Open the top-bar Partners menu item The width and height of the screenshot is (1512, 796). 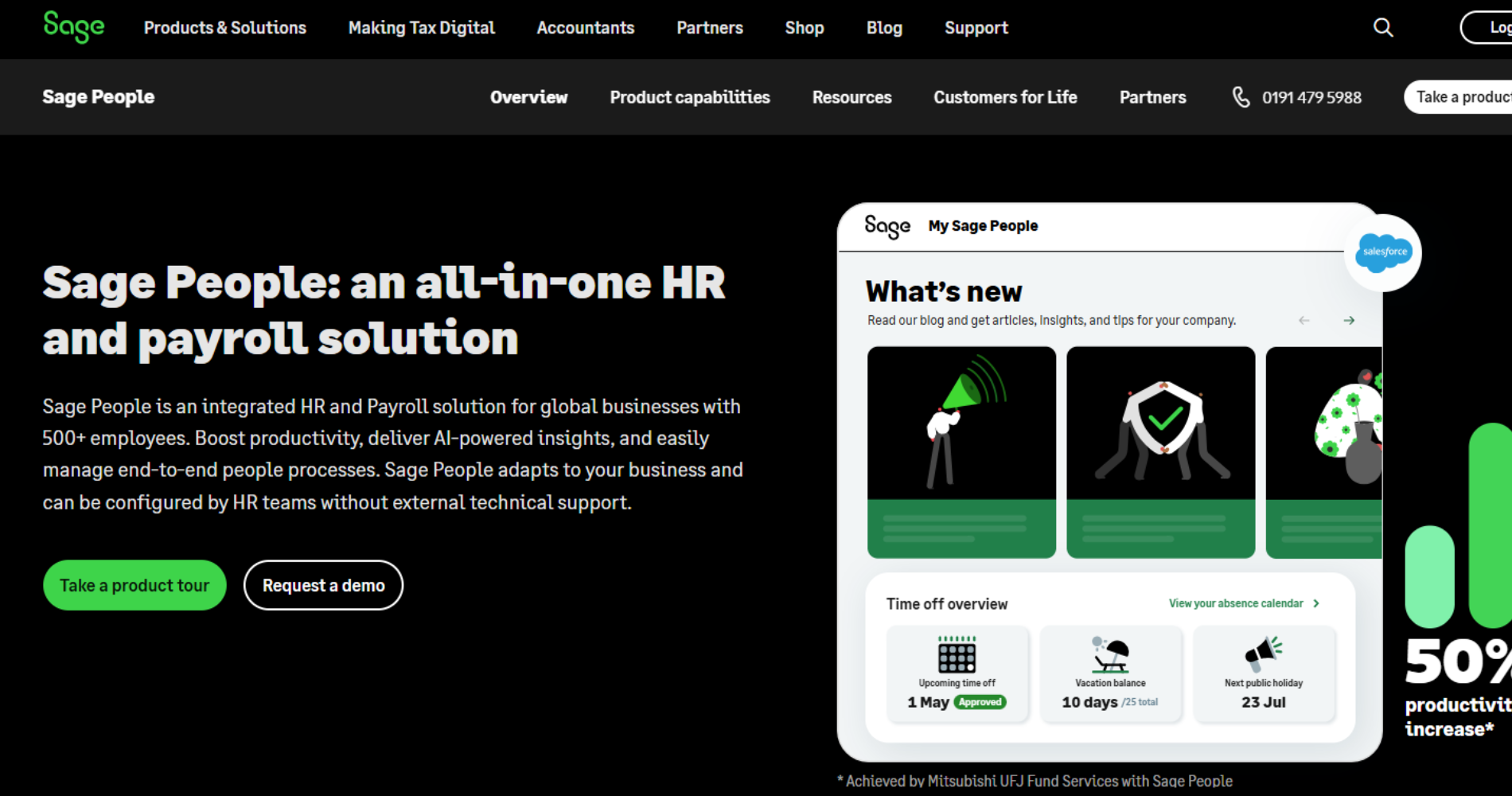pos(710,28)
